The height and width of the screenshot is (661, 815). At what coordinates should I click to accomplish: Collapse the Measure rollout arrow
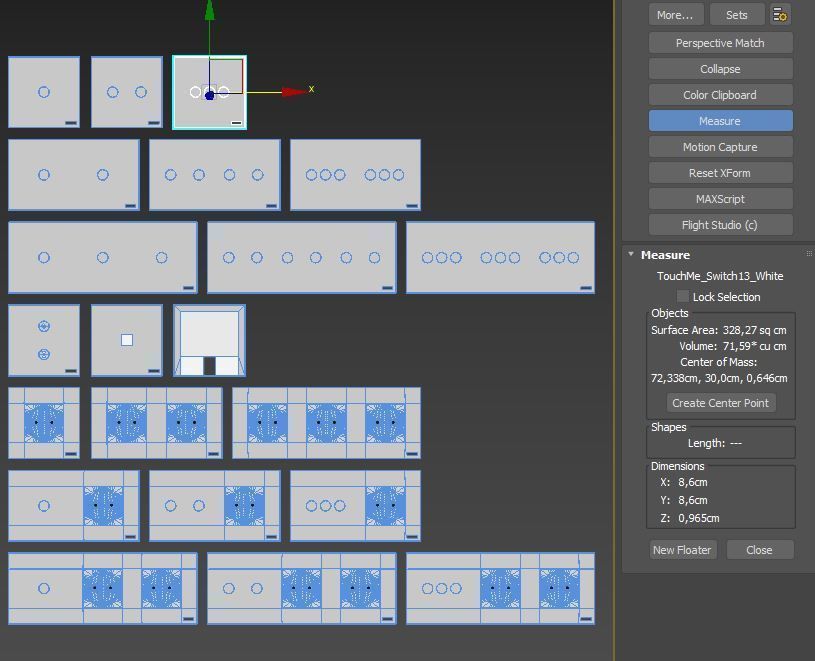click(x=630, y=254)
